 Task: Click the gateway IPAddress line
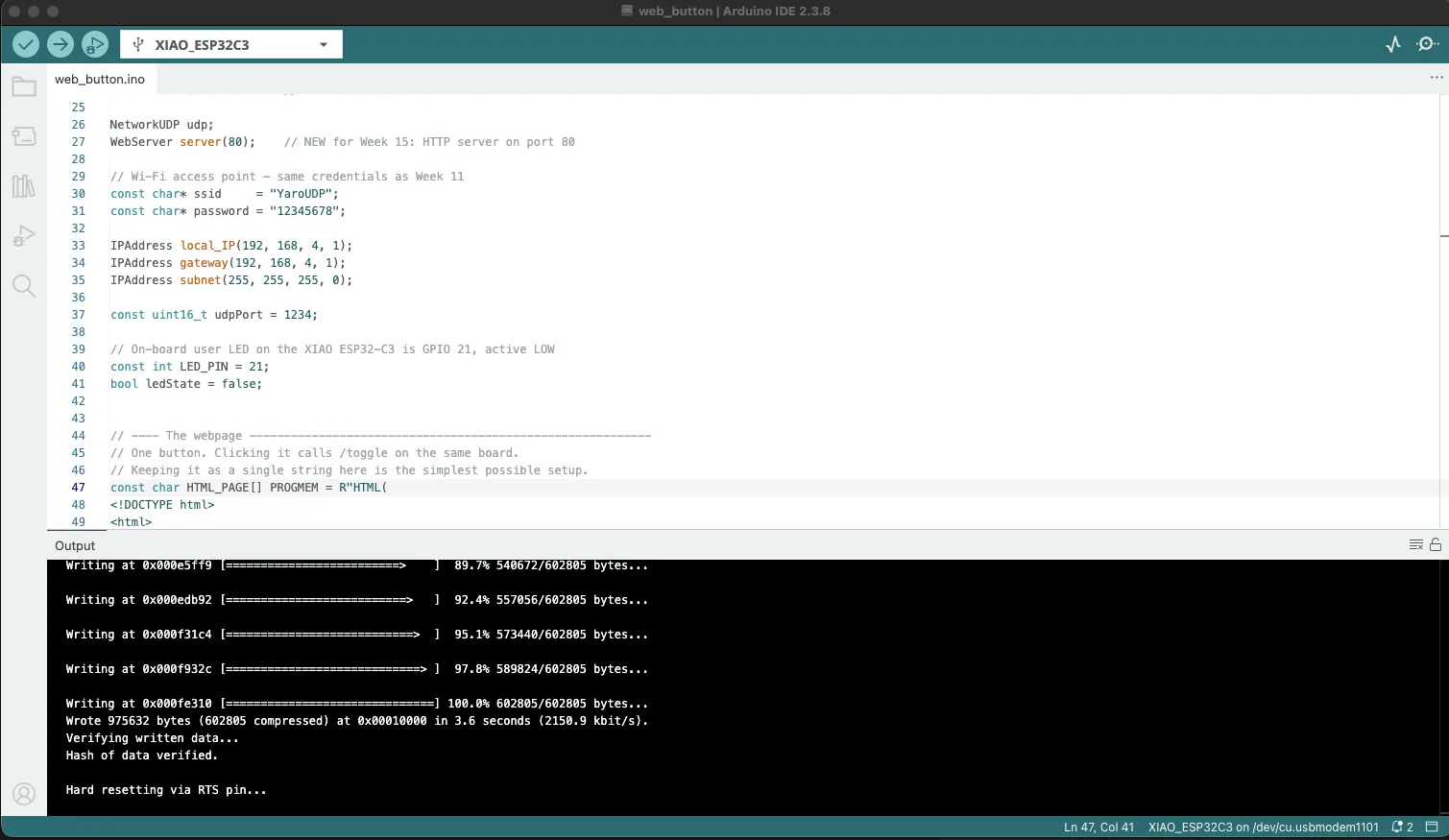pos(228,263)
